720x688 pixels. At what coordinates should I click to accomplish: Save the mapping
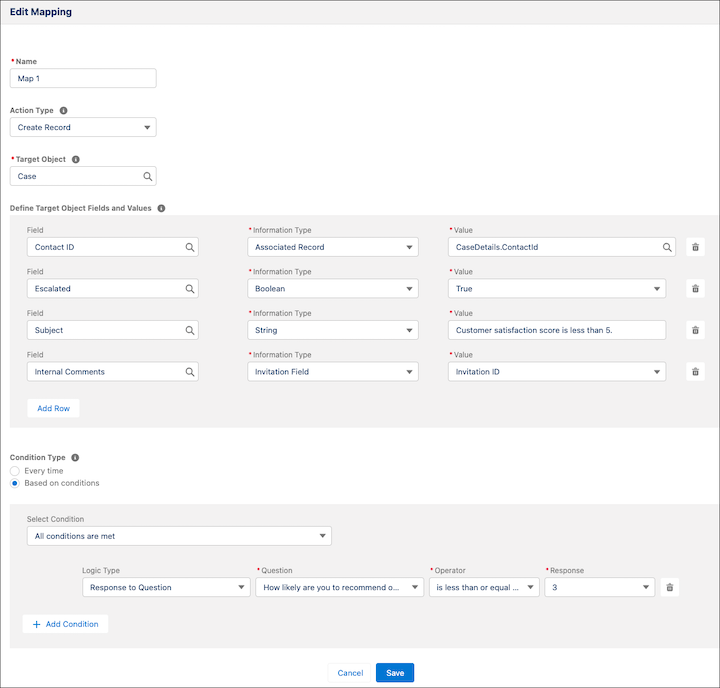395,673
